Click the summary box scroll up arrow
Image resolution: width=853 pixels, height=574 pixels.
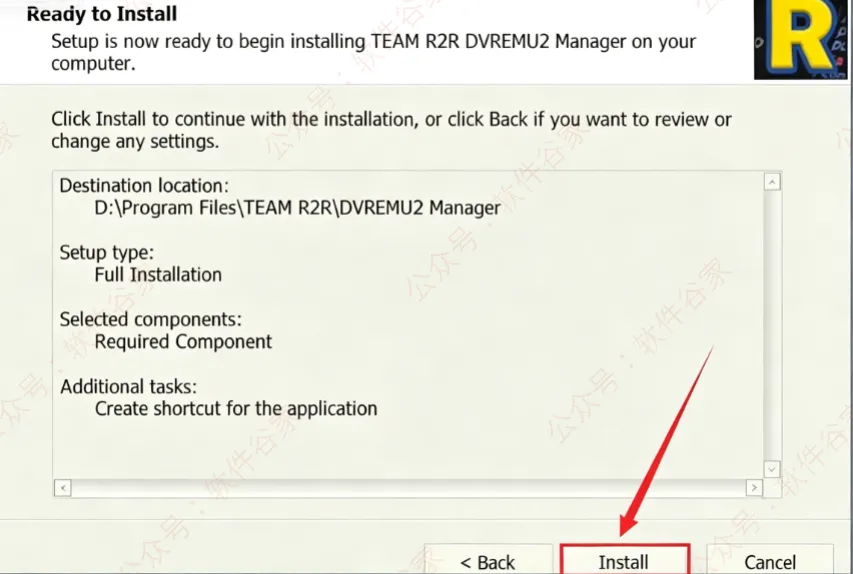point(772,182)
